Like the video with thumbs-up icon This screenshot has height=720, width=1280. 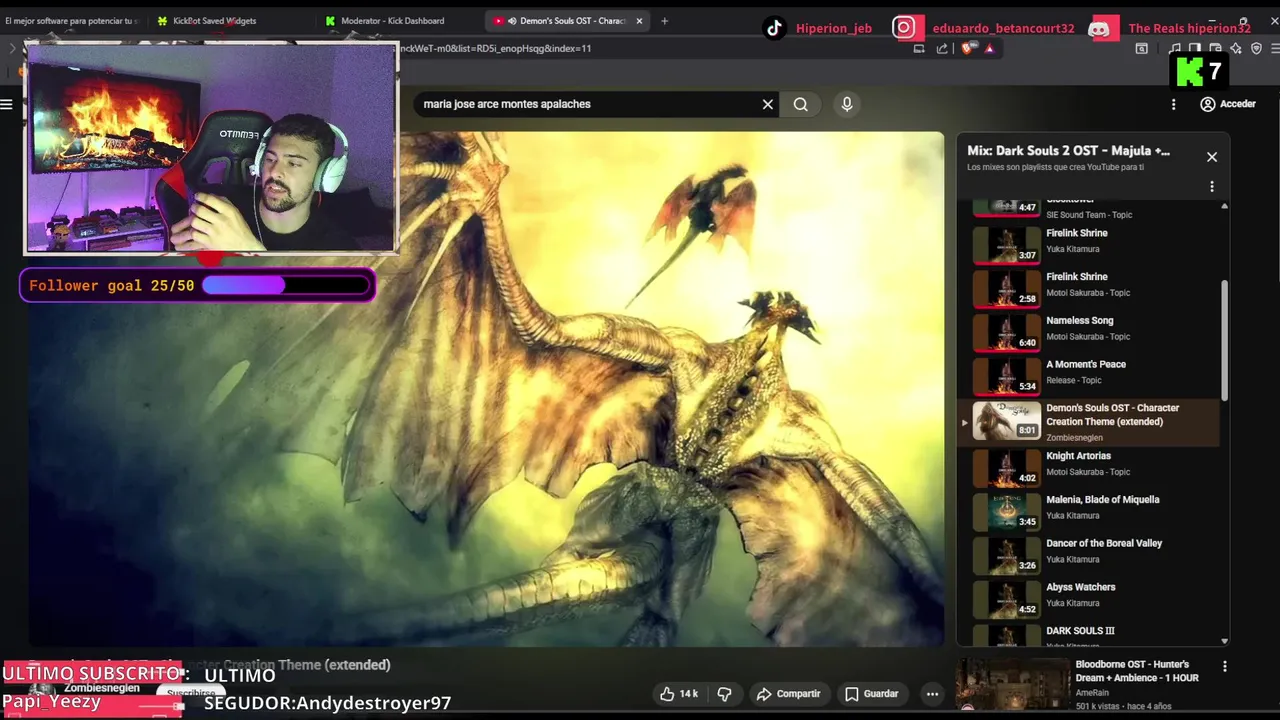click(x=667, y=693)
